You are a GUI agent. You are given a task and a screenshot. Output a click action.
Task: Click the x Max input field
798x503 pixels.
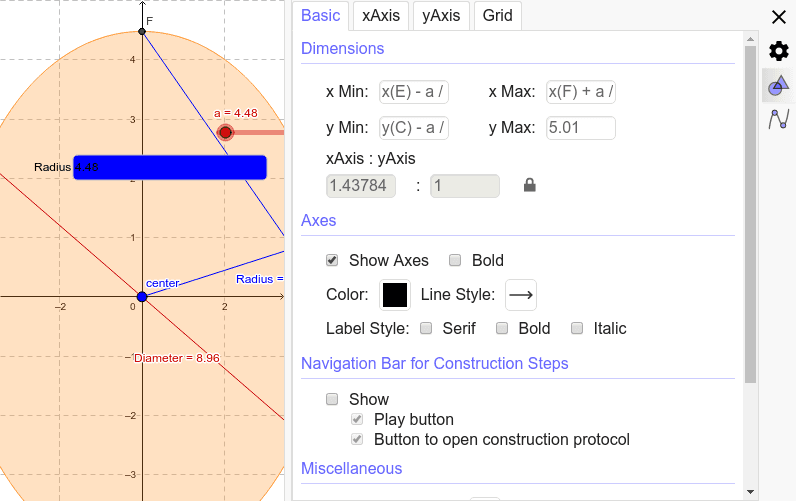(581, 92)
